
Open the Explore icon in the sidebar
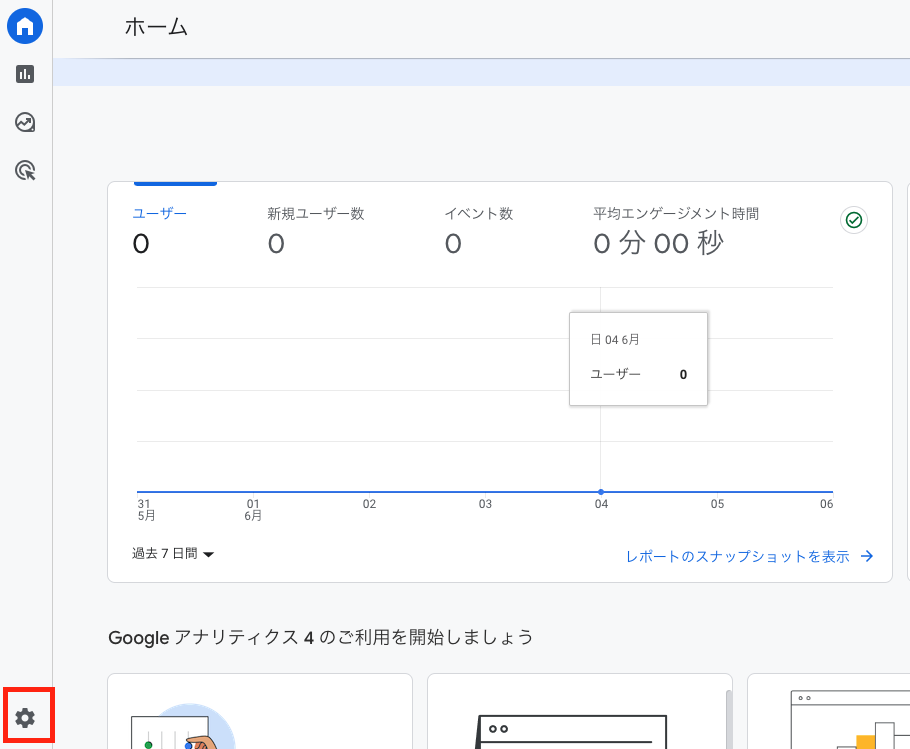click(x=25, y=122)
